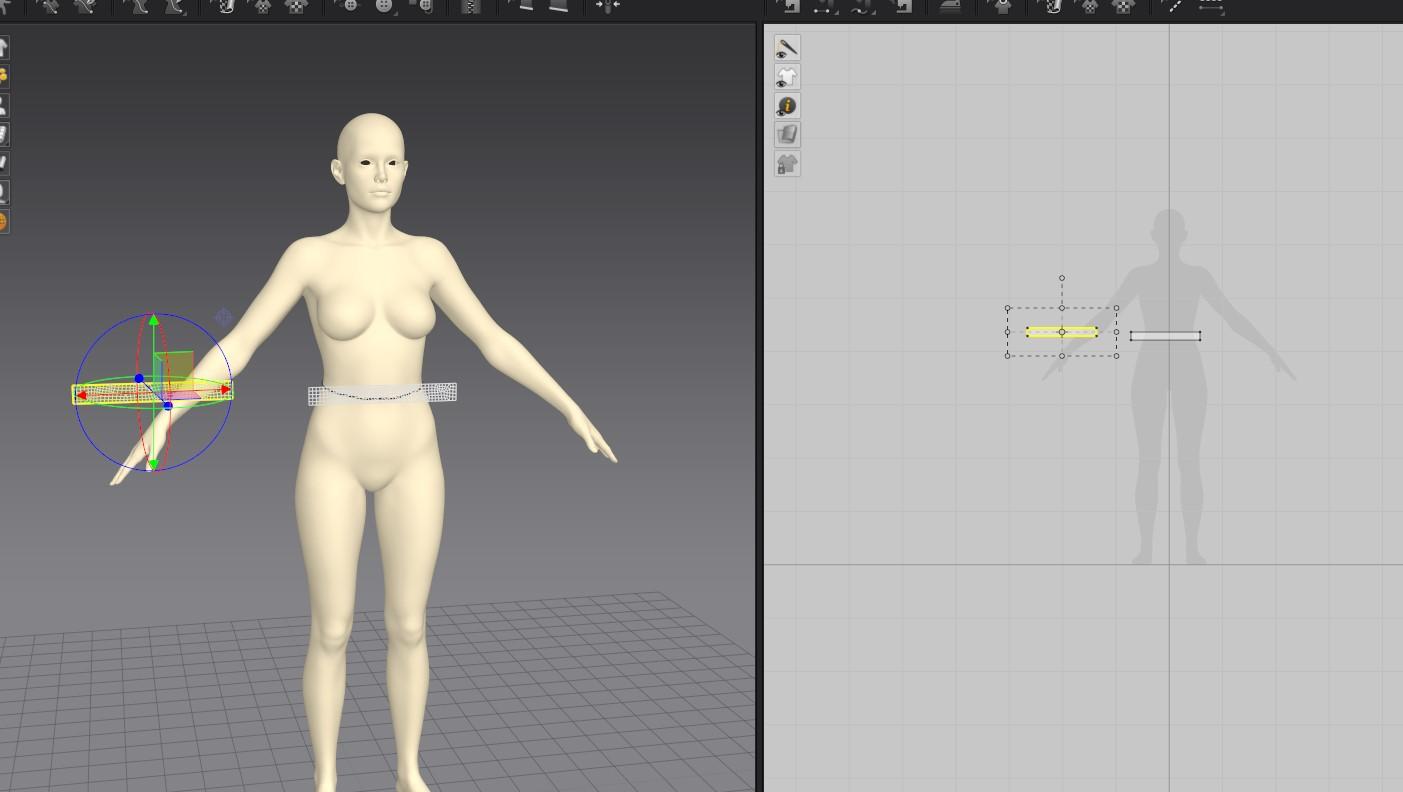Click the bottom-right bounding box handle
The image size is (1403, 792).
tap(1116, 355)
